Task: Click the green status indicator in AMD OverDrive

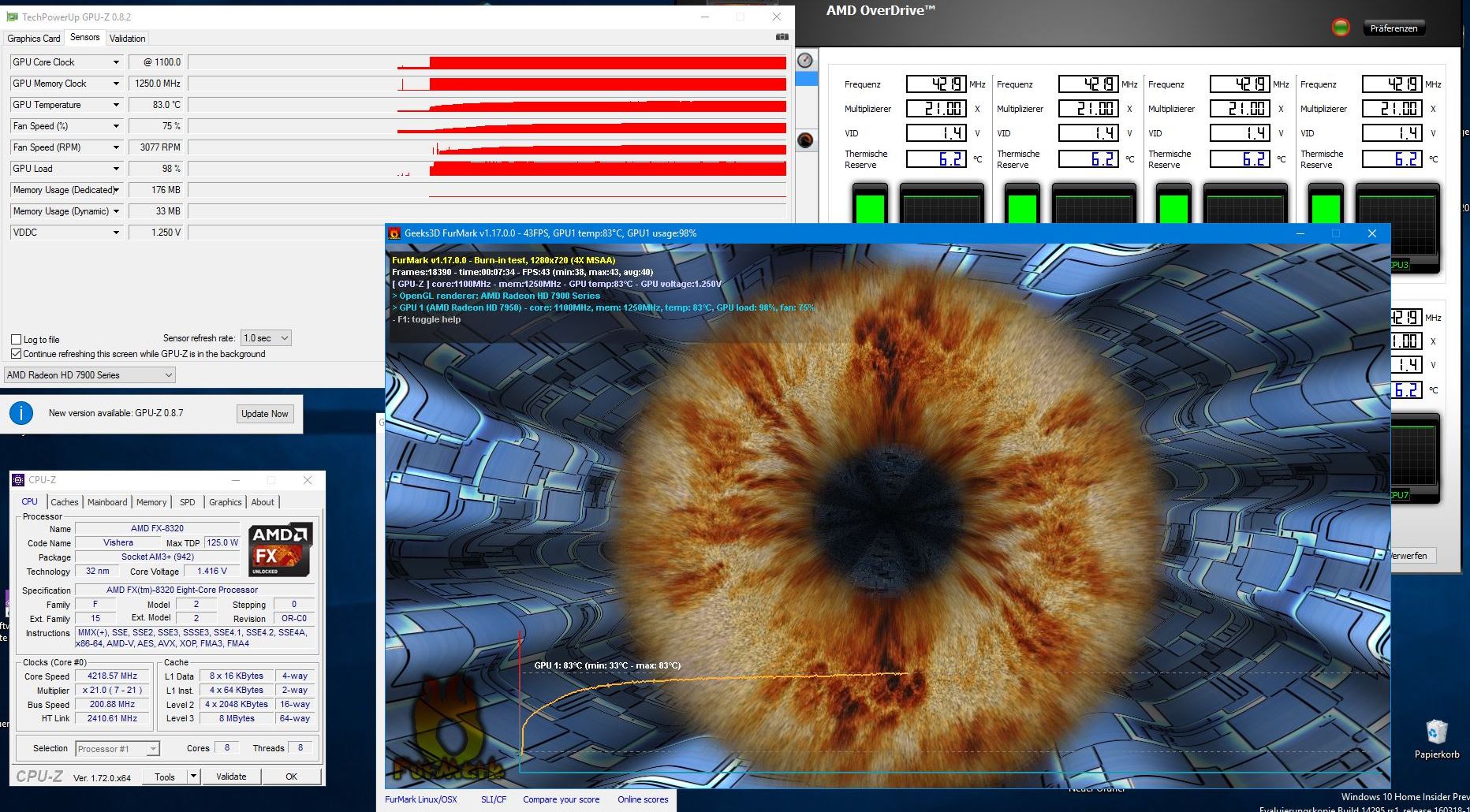Action: 1341,28
